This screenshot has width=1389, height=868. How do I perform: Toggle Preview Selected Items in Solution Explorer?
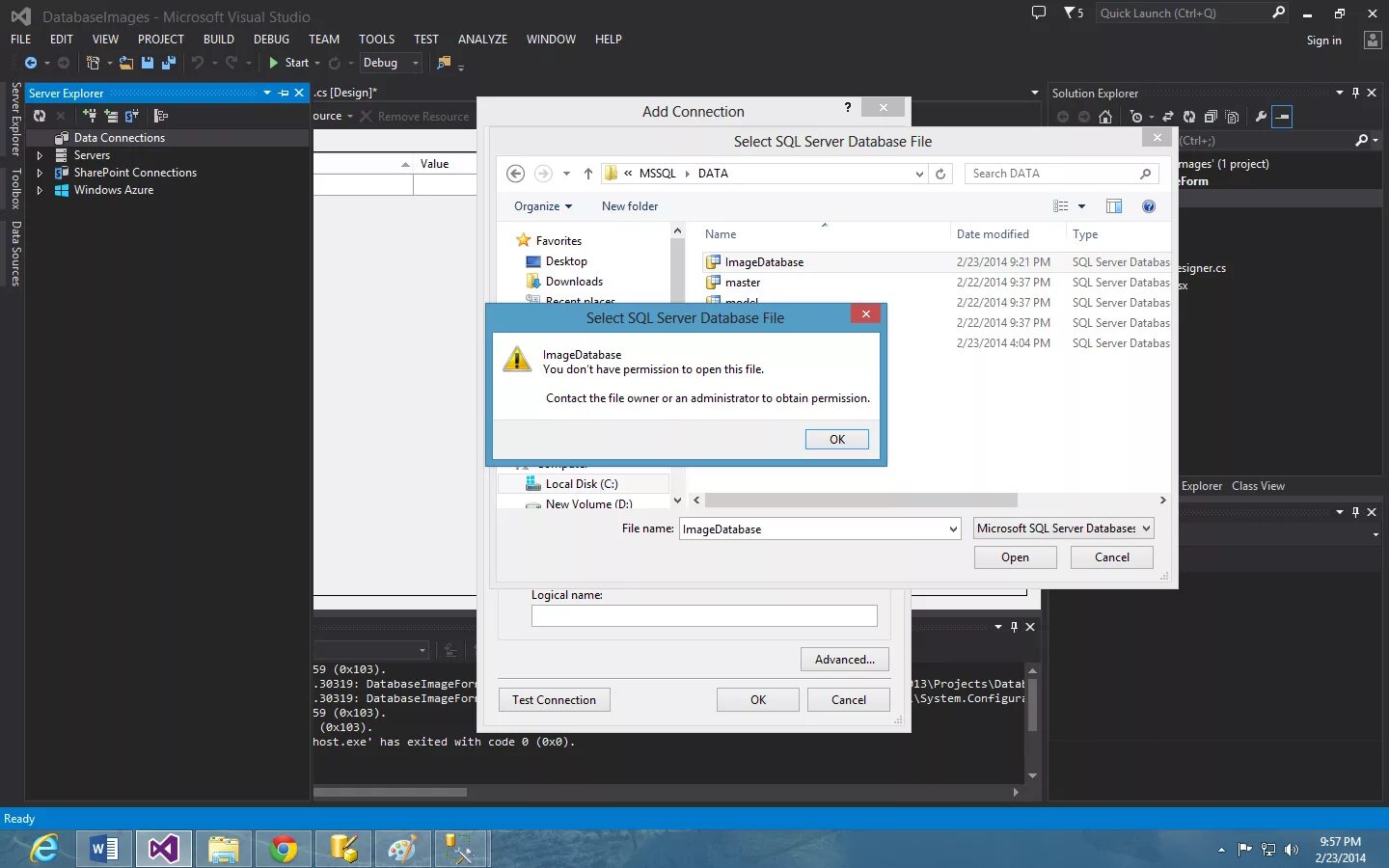[1282, 117]
